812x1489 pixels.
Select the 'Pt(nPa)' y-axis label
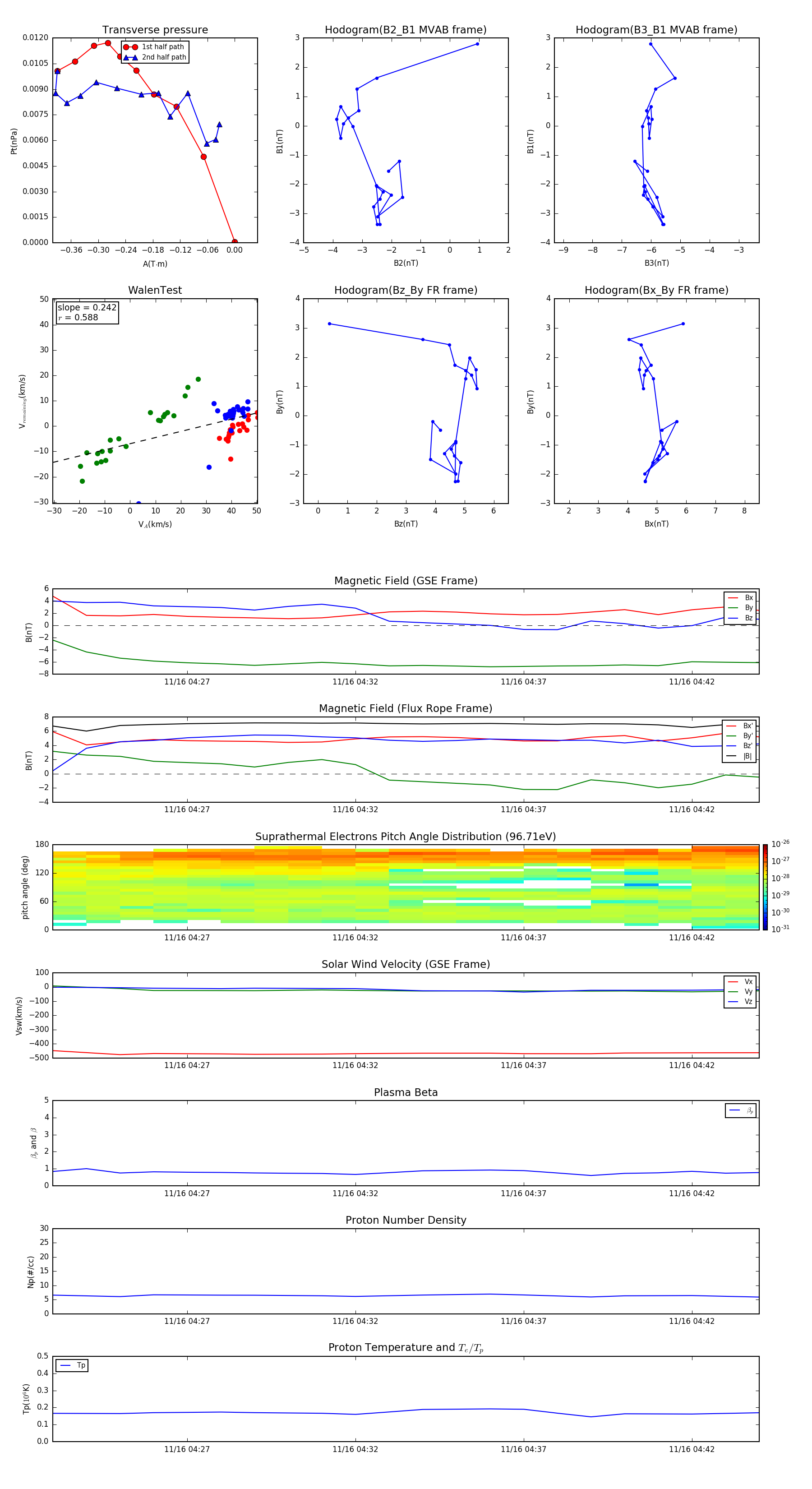(x=14, y=141)
